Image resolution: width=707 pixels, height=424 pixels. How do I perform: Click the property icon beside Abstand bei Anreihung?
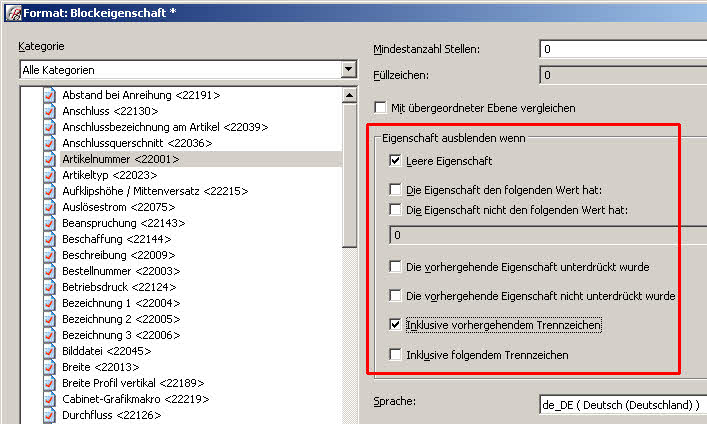[x=50, y=95]
